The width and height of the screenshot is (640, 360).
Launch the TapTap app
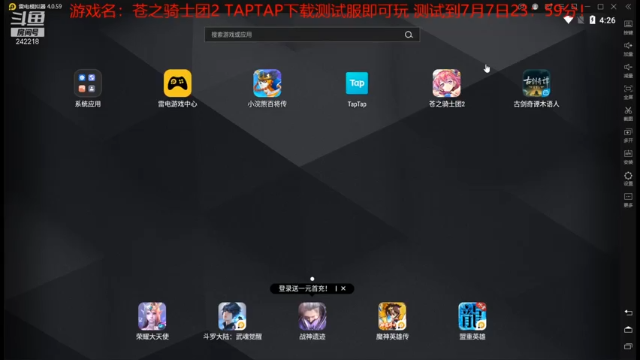tap(357, 83)
